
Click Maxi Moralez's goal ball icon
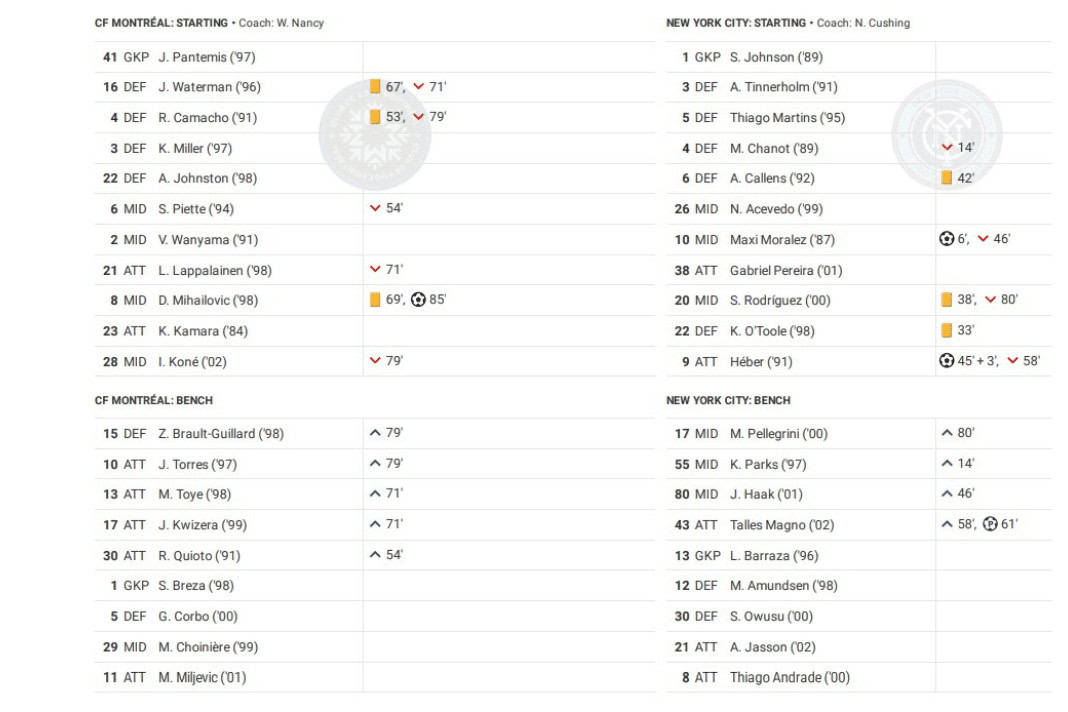tap(947, 239)
